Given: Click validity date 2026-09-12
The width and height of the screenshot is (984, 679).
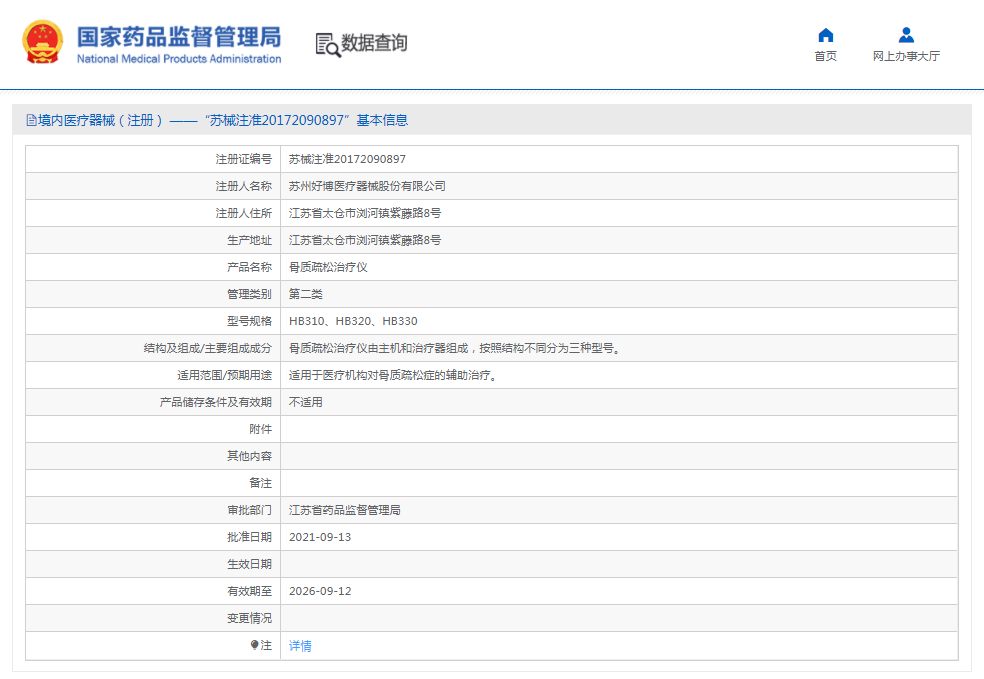Looking at the screenshot, I should tap(320, 591).
